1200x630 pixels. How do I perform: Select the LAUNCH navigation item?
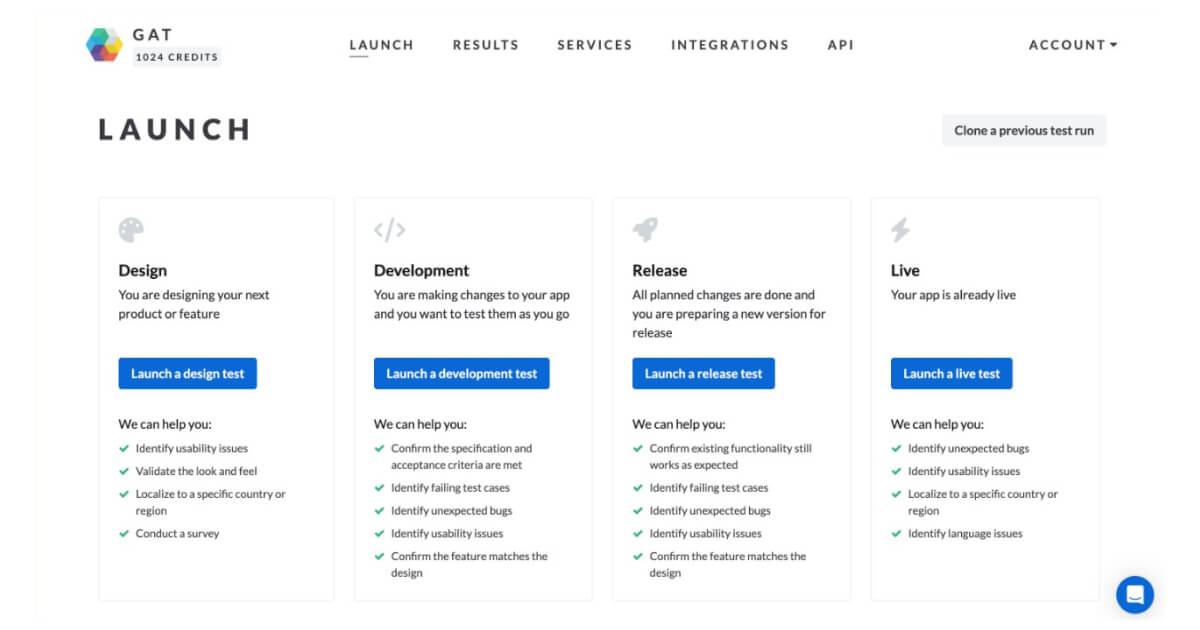tap(381, 44)
